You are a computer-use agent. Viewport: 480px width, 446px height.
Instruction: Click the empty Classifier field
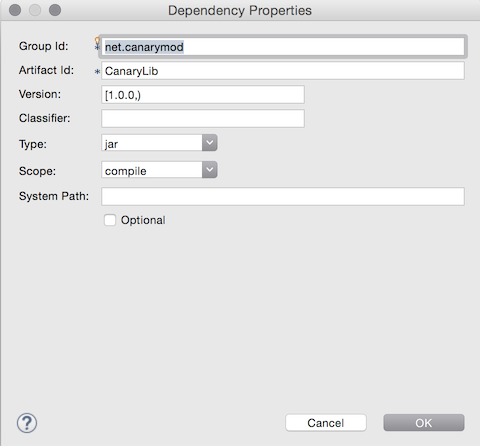(x=203, y=119)
